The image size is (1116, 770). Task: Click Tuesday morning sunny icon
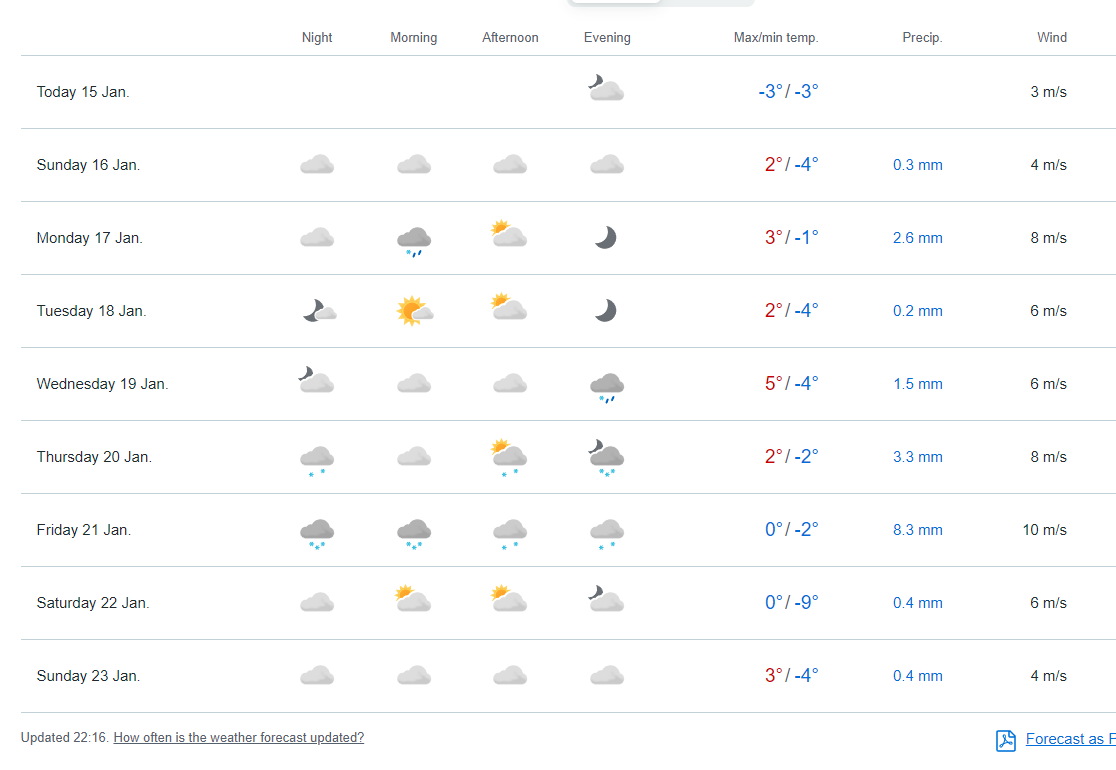(x=414, y=311)
